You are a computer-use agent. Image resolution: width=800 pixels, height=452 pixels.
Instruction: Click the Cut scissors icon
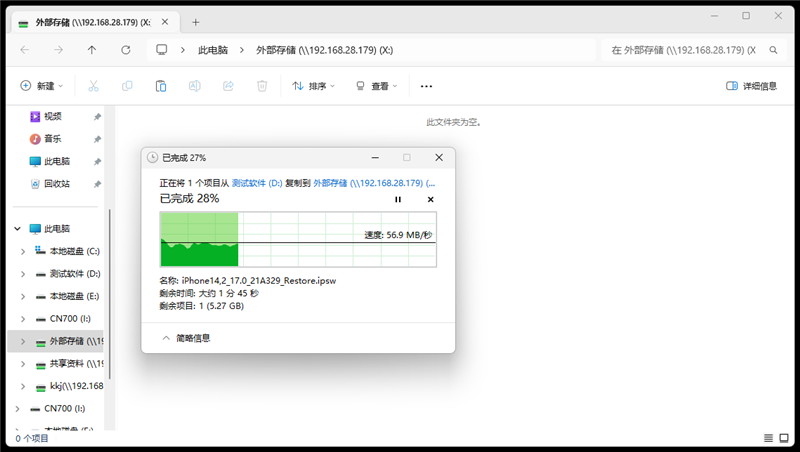(93, 86)
